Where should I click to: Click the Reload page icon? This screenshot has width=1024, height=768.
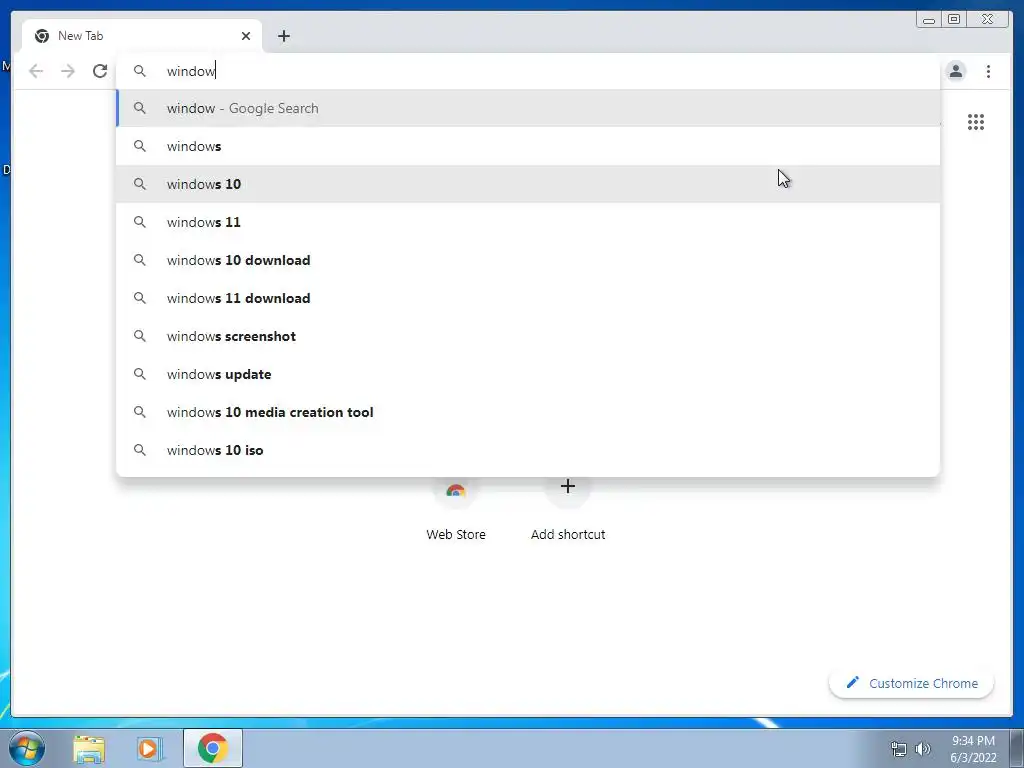(x=100, y=71)
